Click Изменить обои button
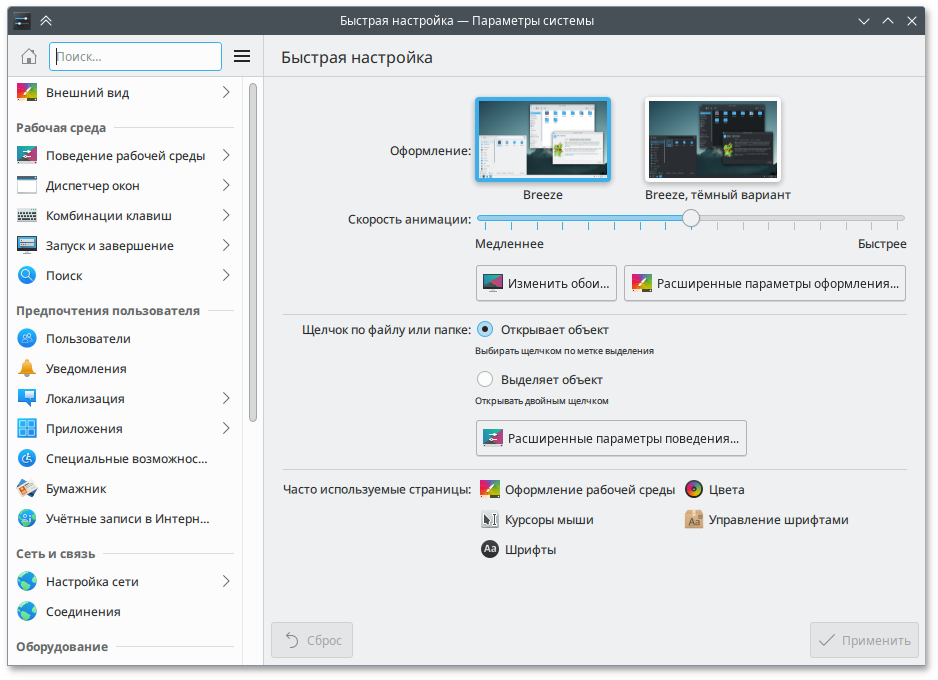Image resolution: width=938 pixels, height=680 pixels. tap(546, 283)
